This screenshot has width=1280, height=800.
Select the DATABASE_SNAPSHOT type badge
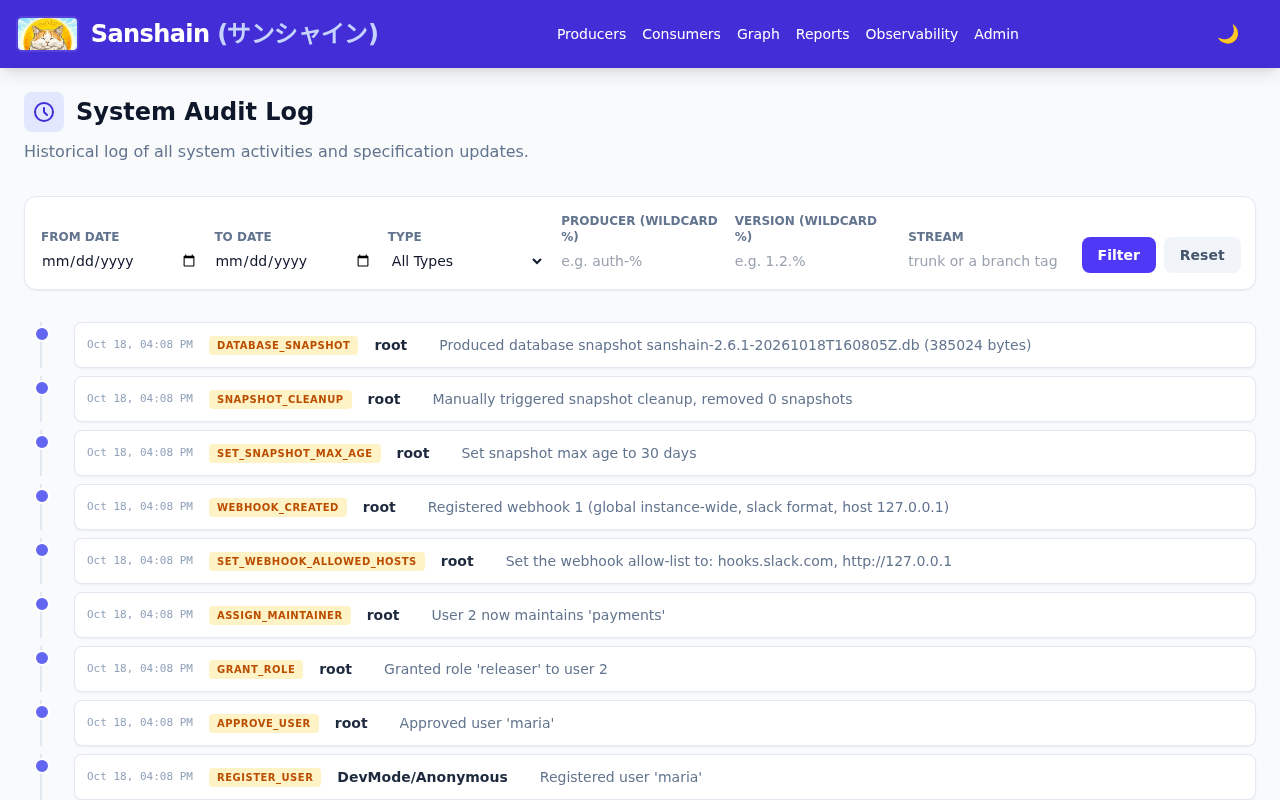tap(284, 345)
